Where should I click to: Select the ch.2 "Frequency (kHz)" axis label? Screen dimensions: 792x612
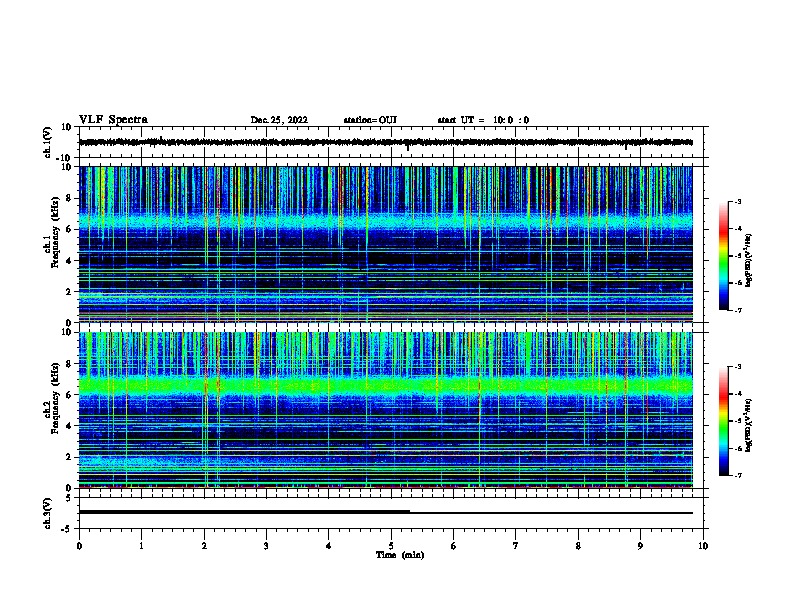56,398
